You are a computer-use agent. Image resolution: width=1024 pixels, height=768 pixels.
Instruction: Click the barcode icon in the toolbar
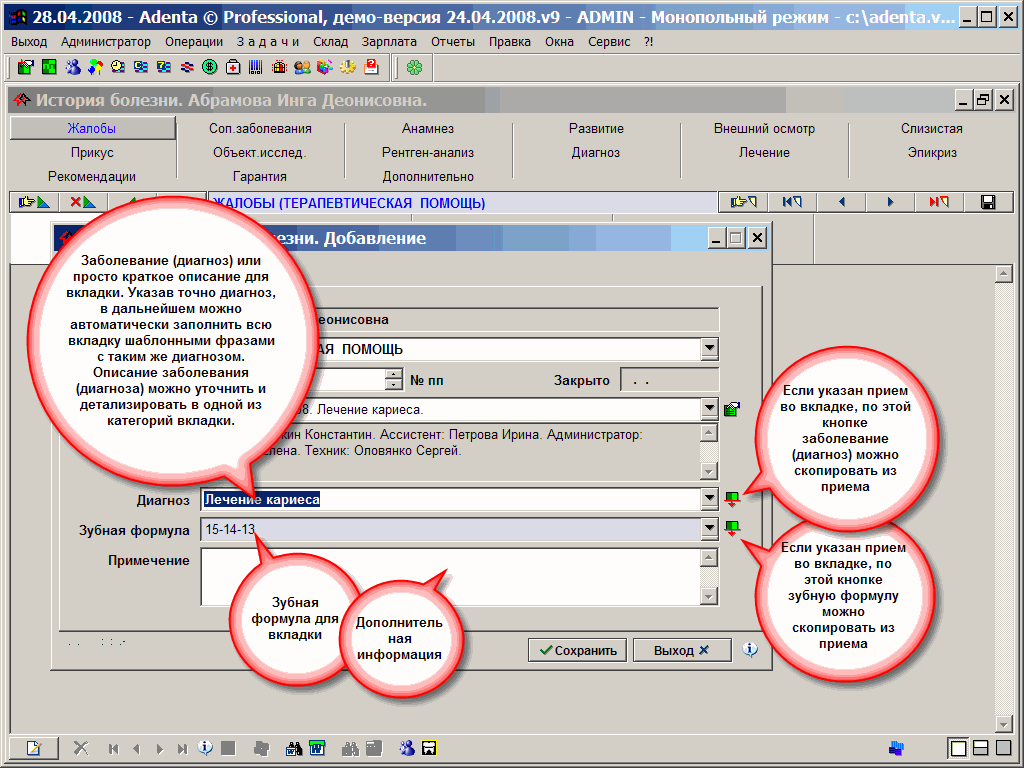click(256, 67)
